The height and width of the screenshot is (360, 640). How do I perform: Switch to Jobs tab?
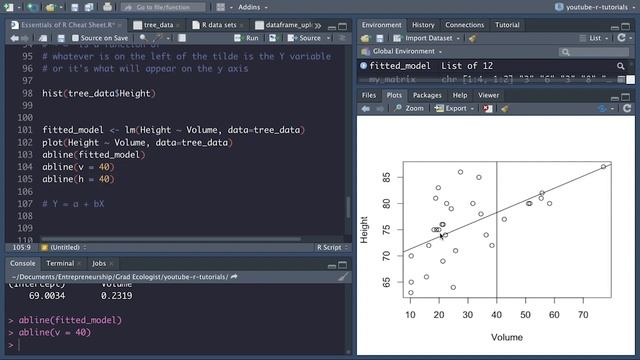[99, 263]
